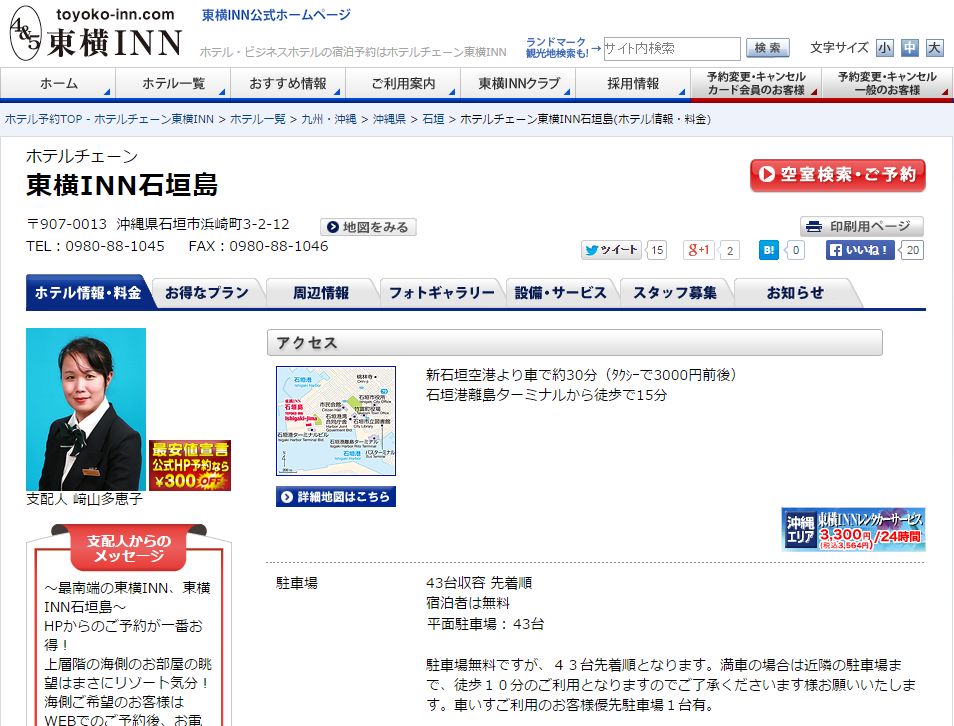Open the 沖縄エリア rental car banner
The image size is (954, 726).
[853, 529]
